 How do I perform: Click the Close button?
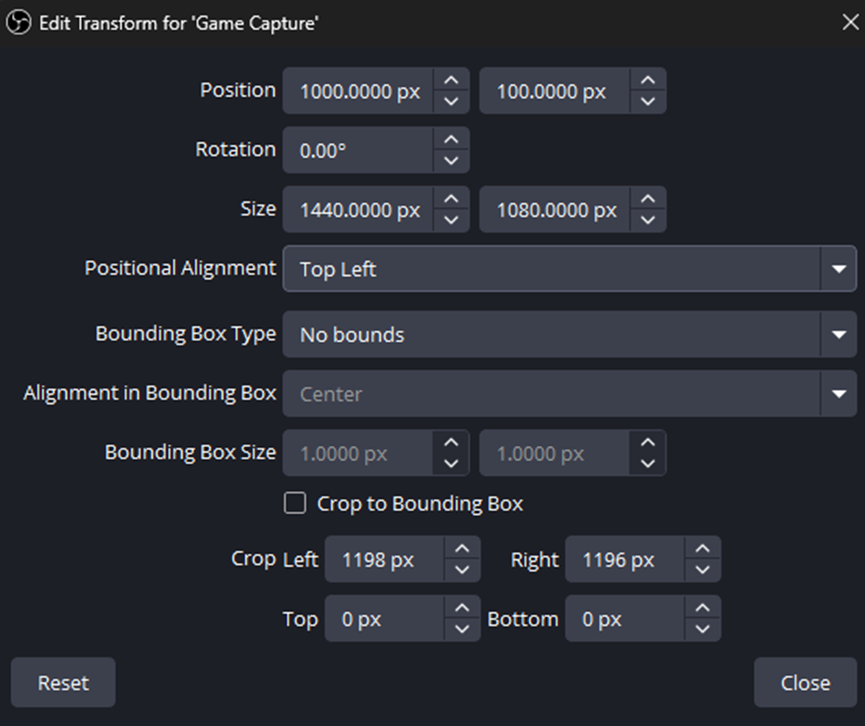click(805, 682)
